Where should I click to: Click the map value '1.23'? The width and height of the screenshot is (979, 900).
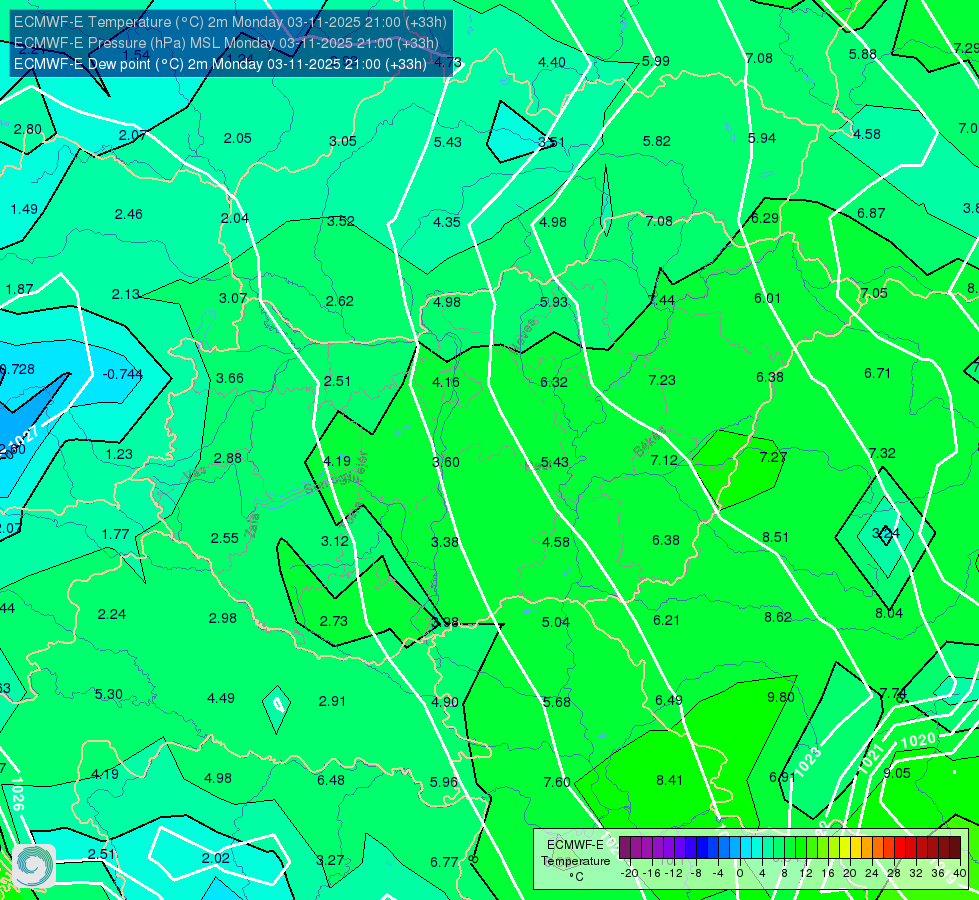[x=119, y=455]
